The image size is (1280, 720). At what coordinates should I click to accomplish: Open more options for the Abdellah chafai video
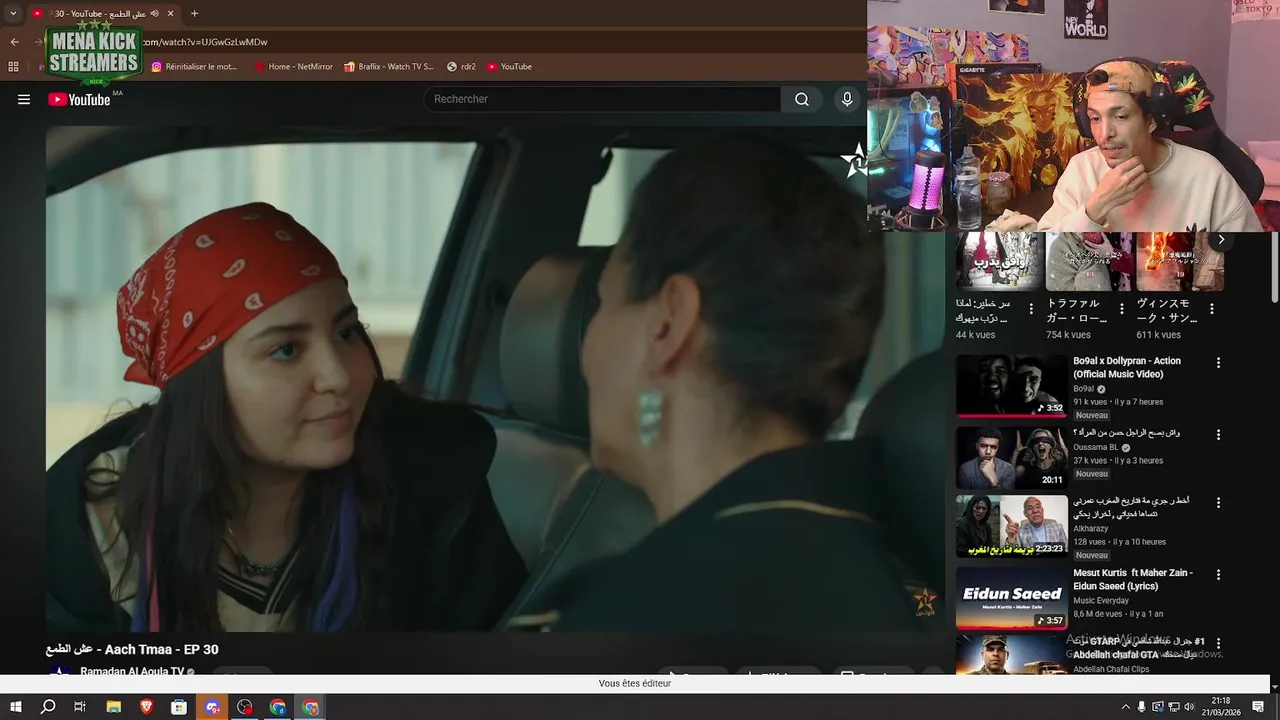pos(1218,643)
